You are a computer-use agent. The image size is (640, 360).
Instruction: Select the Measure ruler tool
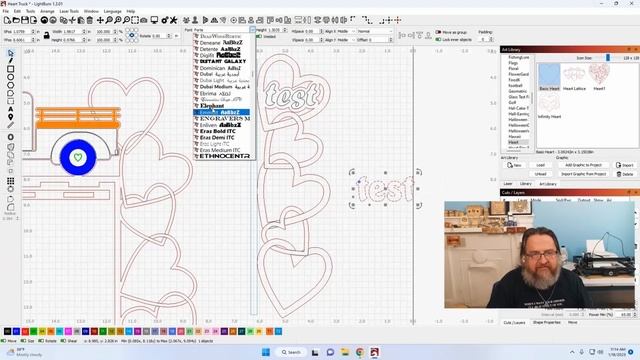(x=11, y=125)
